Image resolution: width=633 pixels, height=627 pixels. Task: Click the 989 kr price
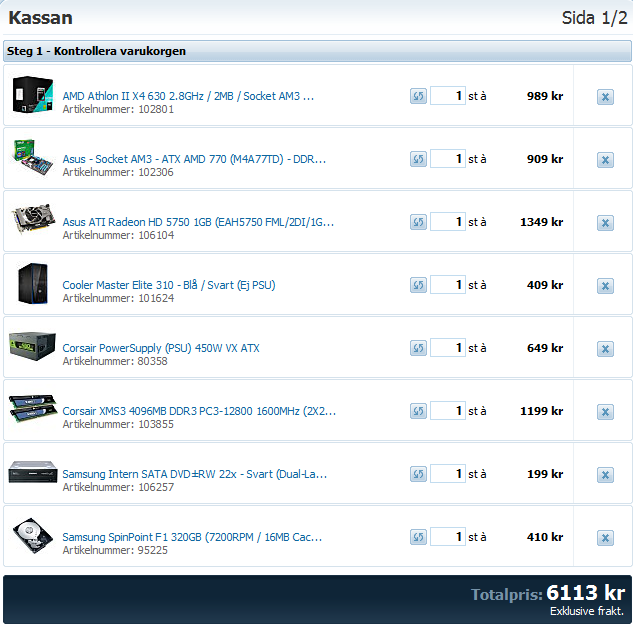click(545, 96)
